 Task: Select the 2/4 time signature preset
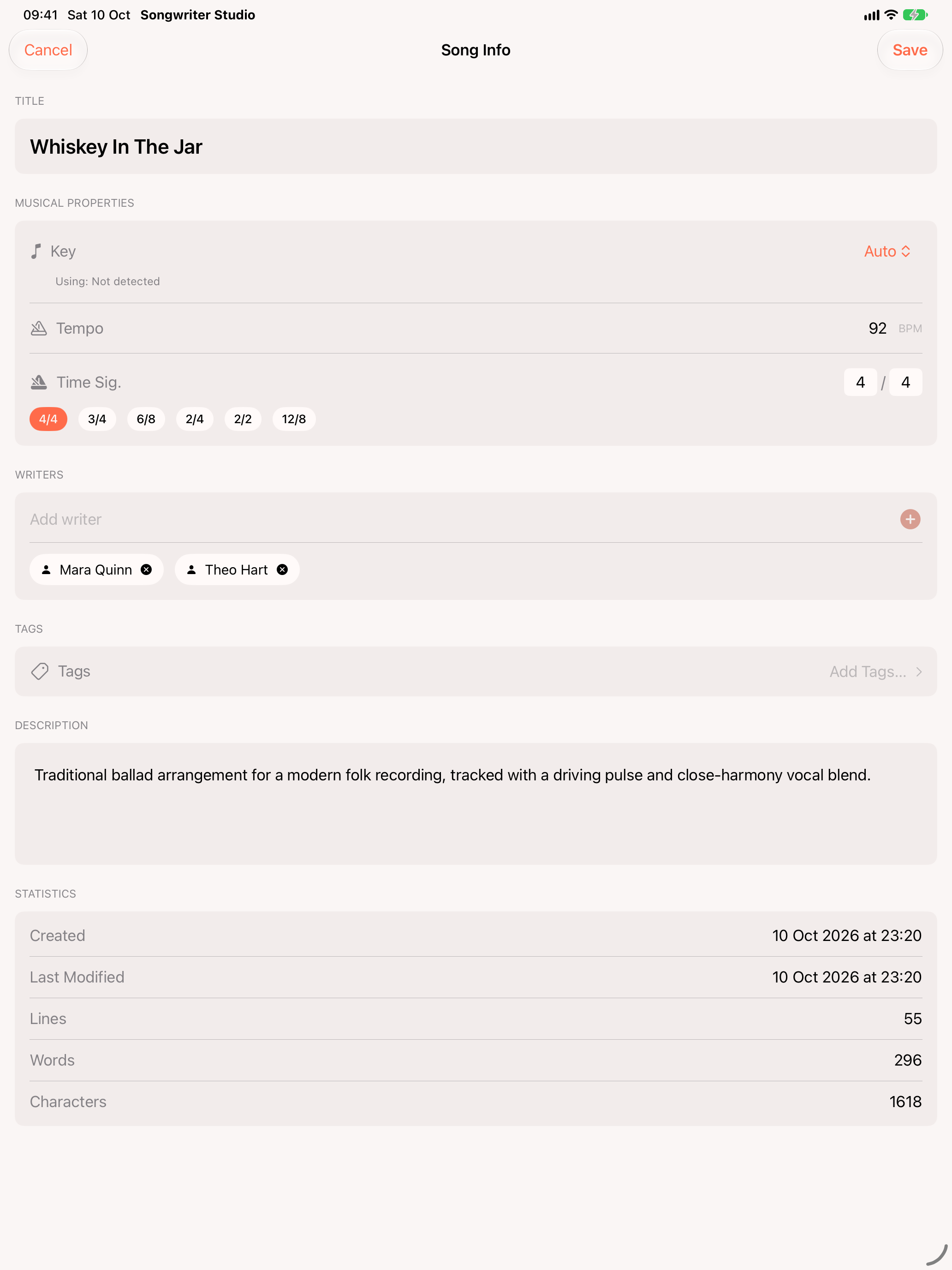(195, 419)
